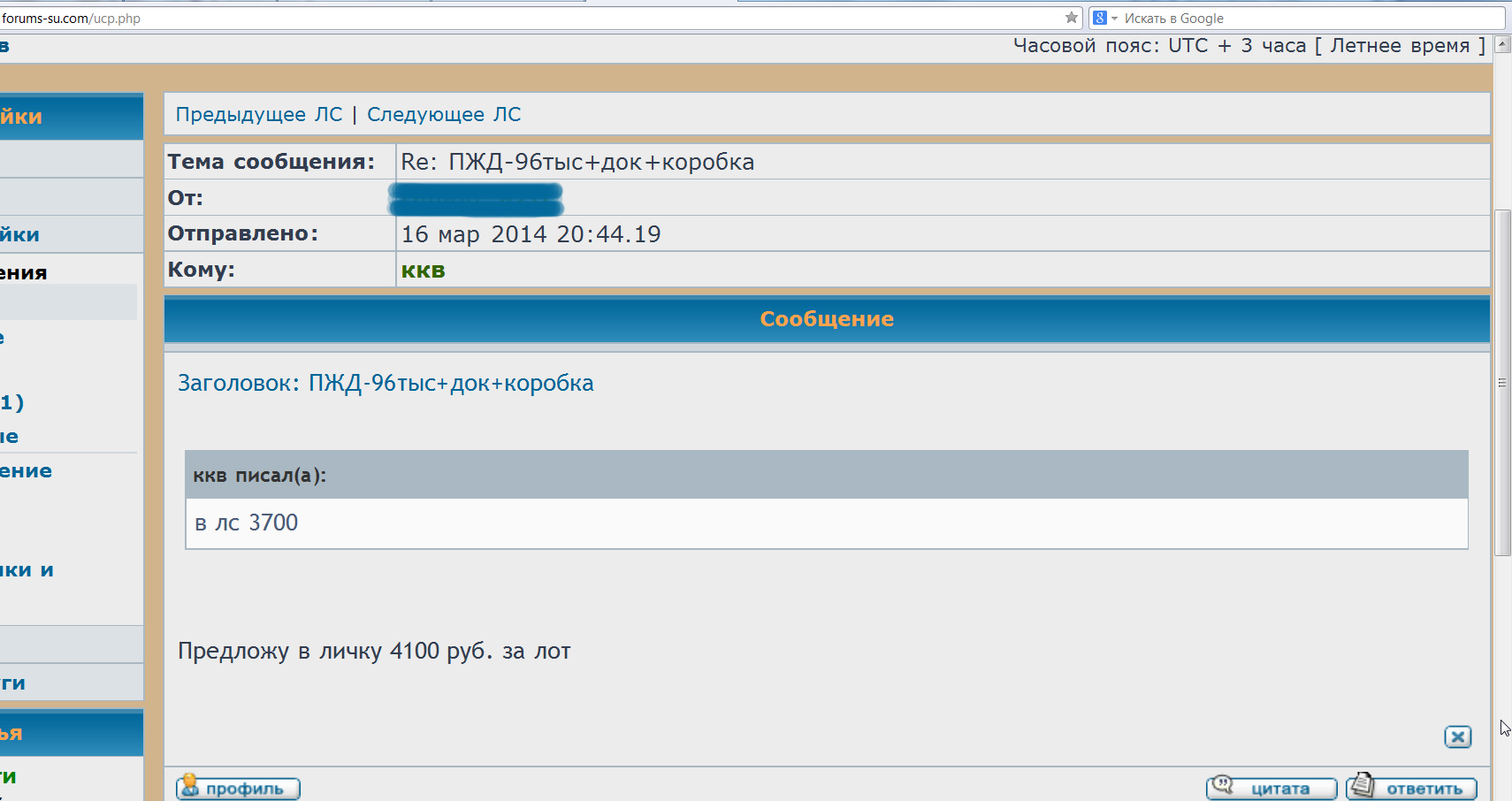Click the quoted 'в лс 3700' block
The height and width of the screenshot is (801, 1512).
(x=826, y=523)
